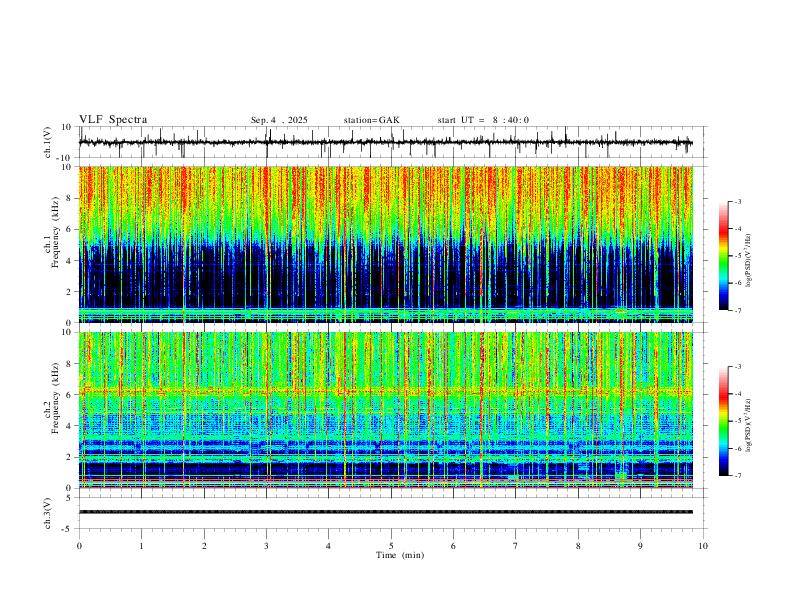Click the ch.1 spectrogram color bar

click(x=723, y=256)
